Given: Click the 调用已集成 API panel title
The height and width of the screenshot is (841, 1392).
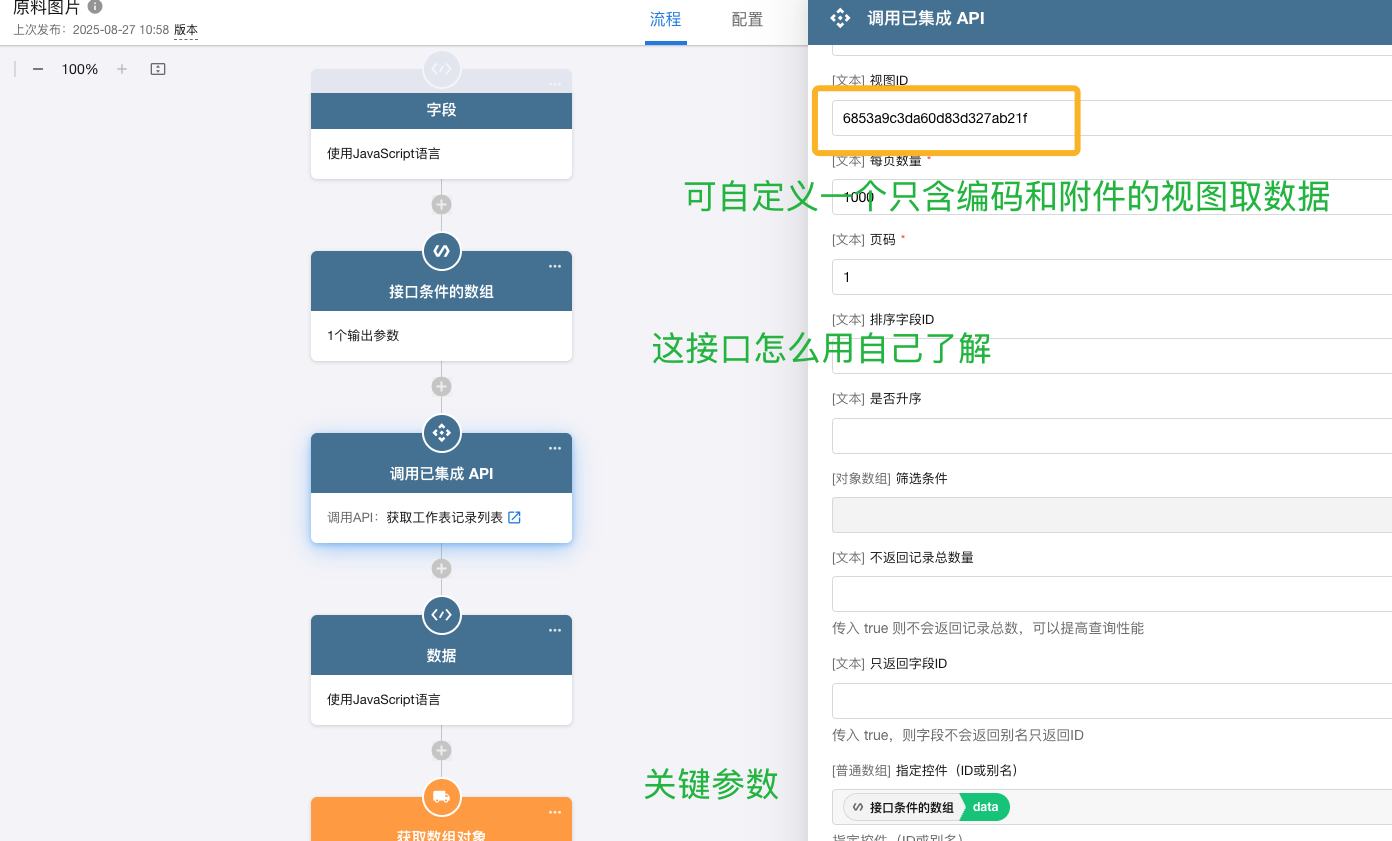Looking at the screenshot, I should pyautogui.click(x=926, y=18).
